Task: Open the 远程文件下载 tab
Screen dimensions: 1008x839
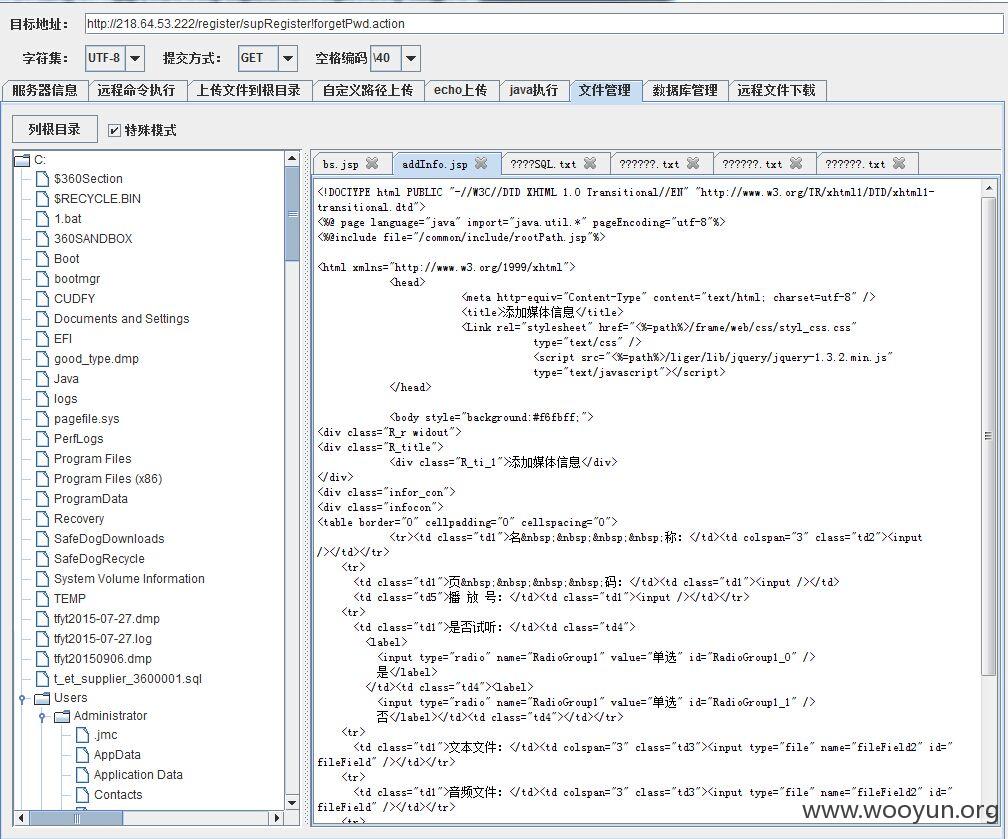Action: pyautogui.click(x=777, y=90)
